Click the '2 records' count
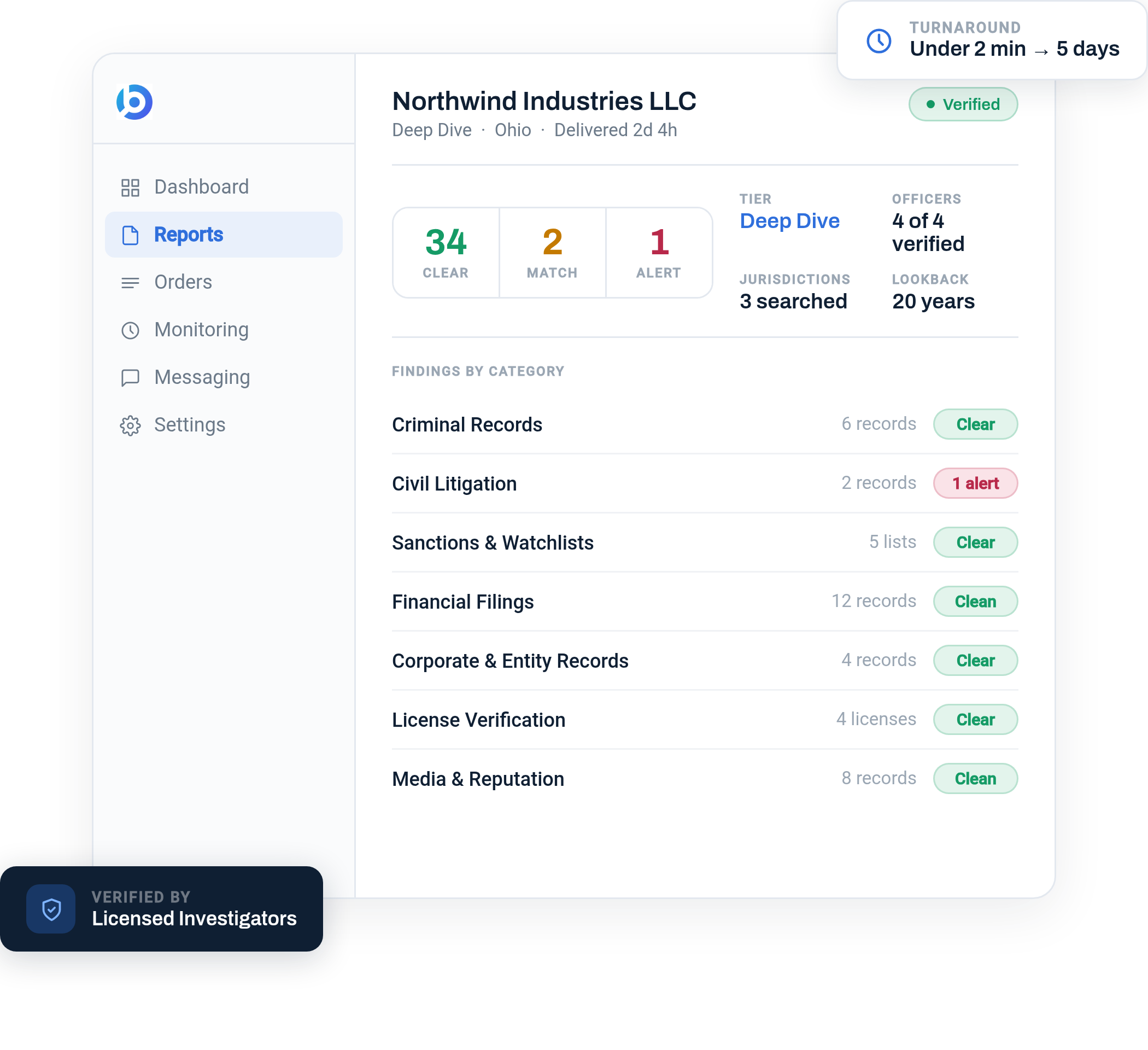This screenshot has width=1148, height=1050. [878, 483]
